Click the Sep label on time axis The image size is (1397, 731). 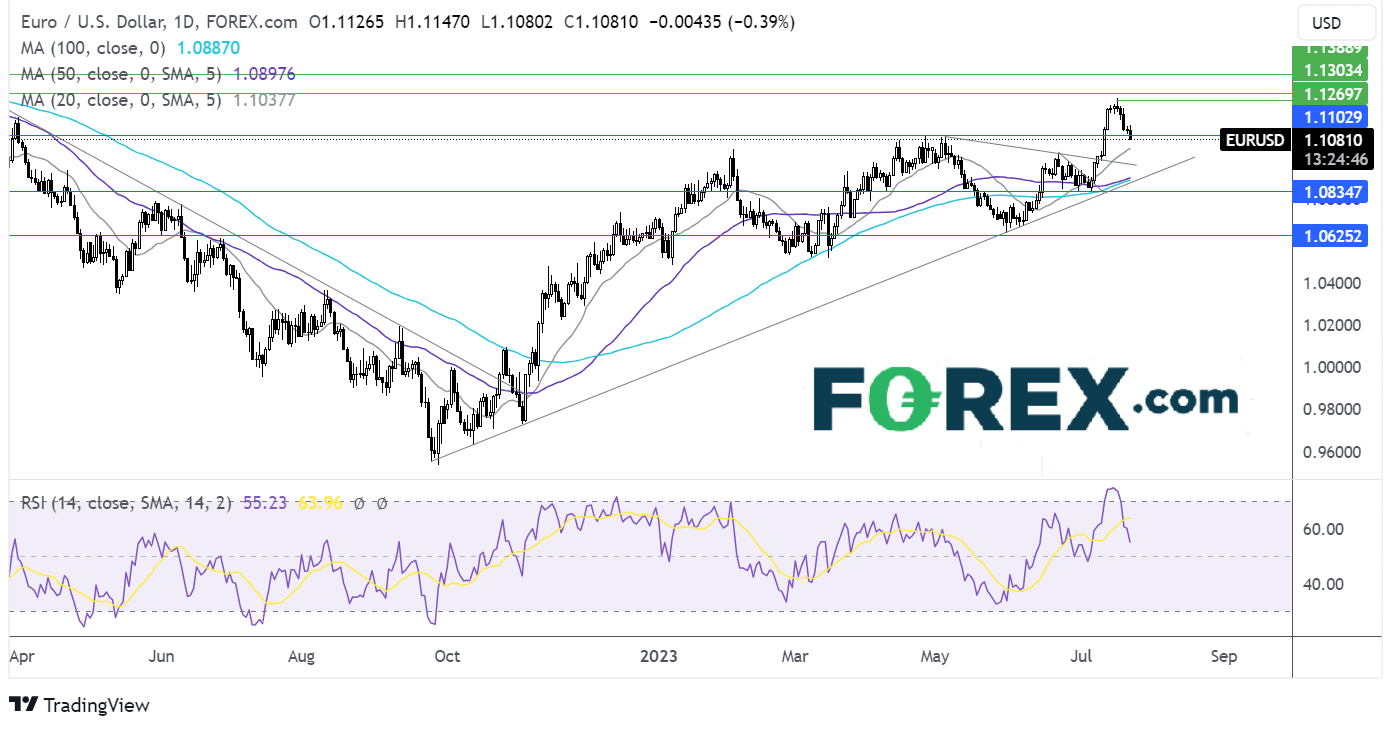click(1224, 657)
